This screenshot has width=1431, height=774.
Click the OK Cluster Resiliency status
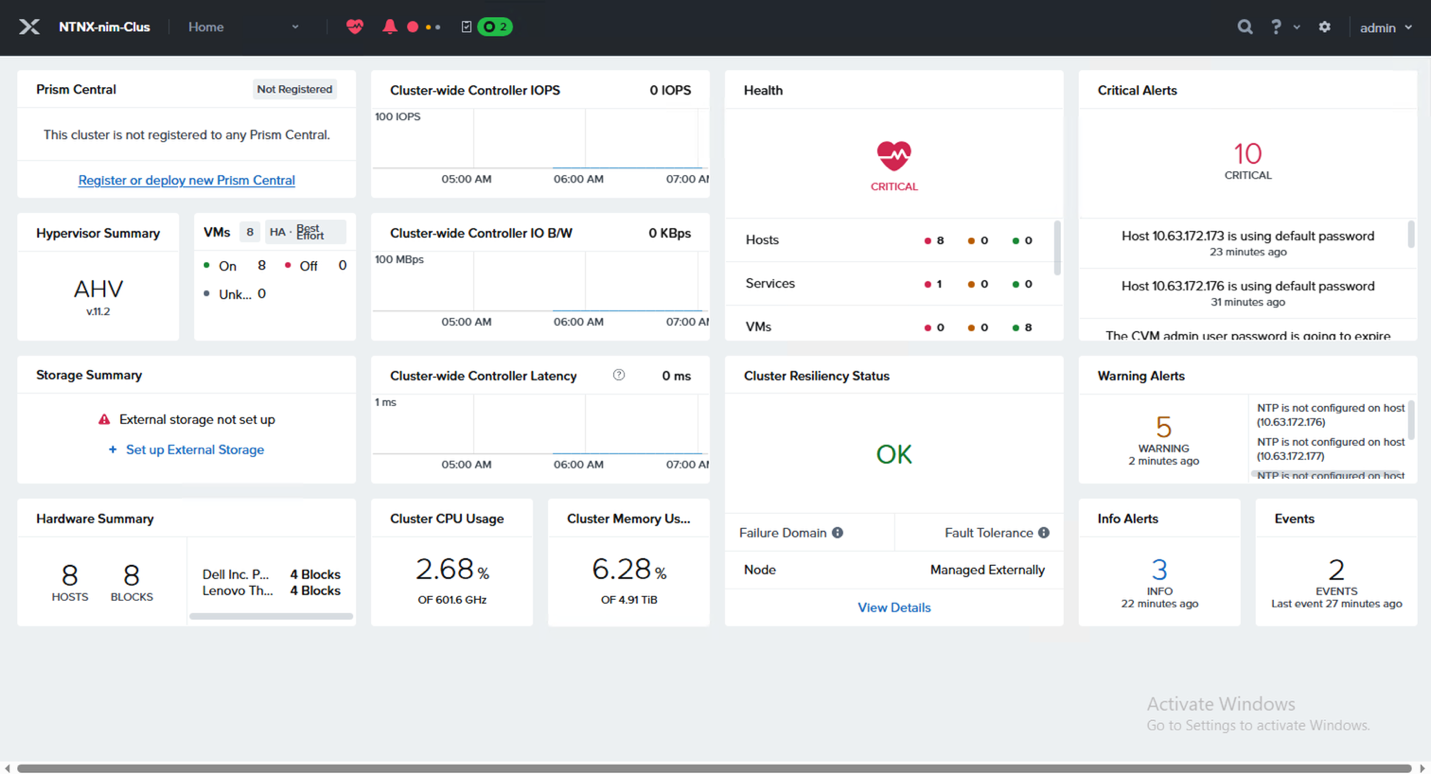894,455
